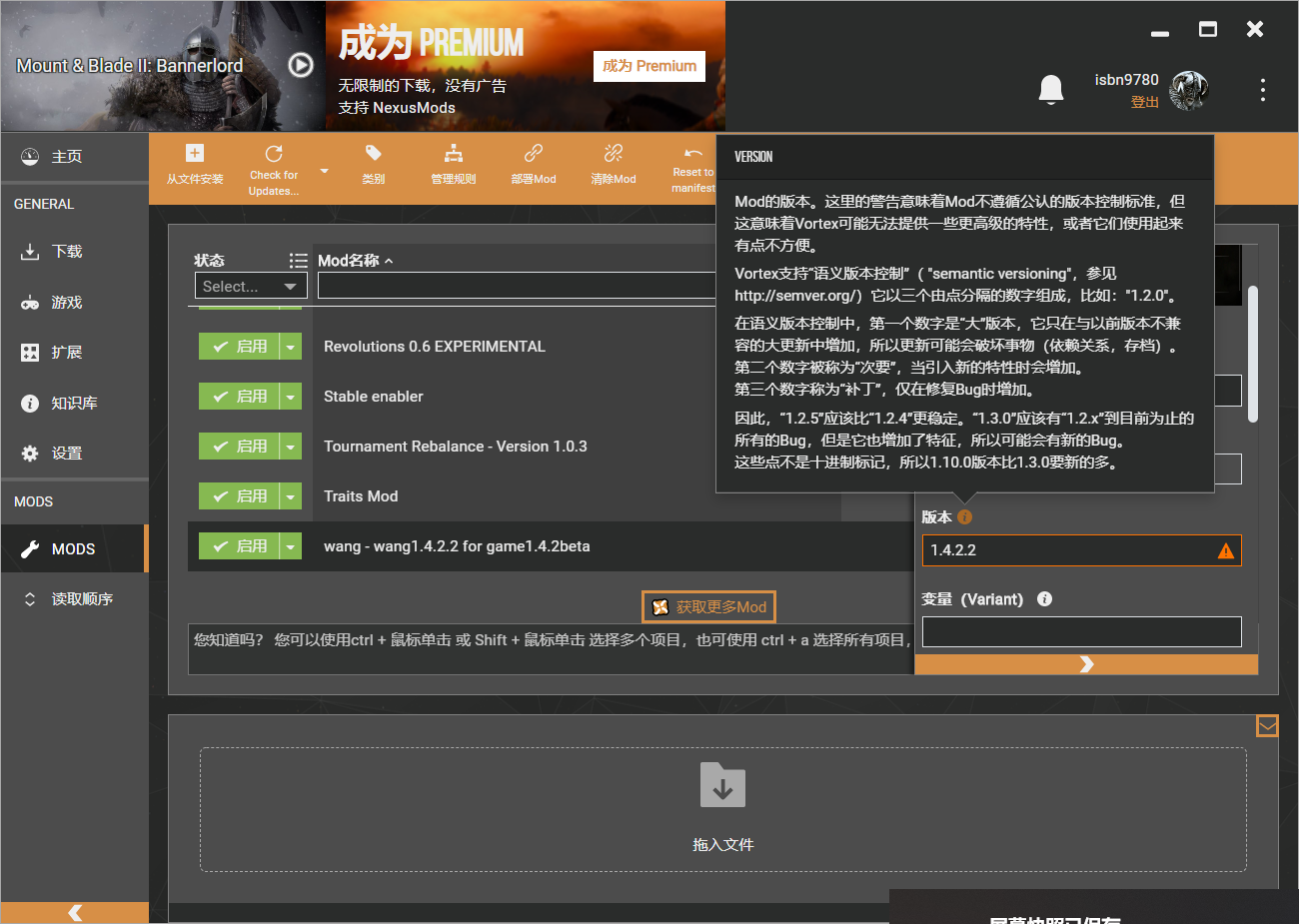Toggle 启用 for Stable enabler
Screen dimensions: 1299x924
pyautogui.click(x=239, y=397)
